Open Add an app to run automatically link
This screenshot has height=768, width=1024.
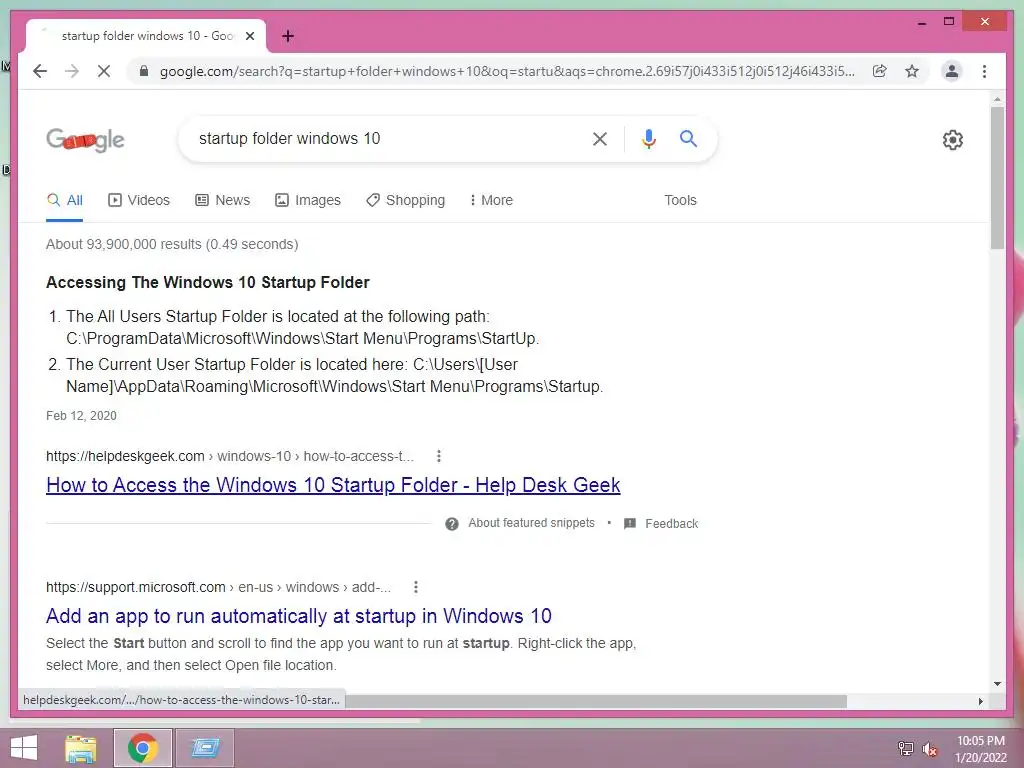298,616
